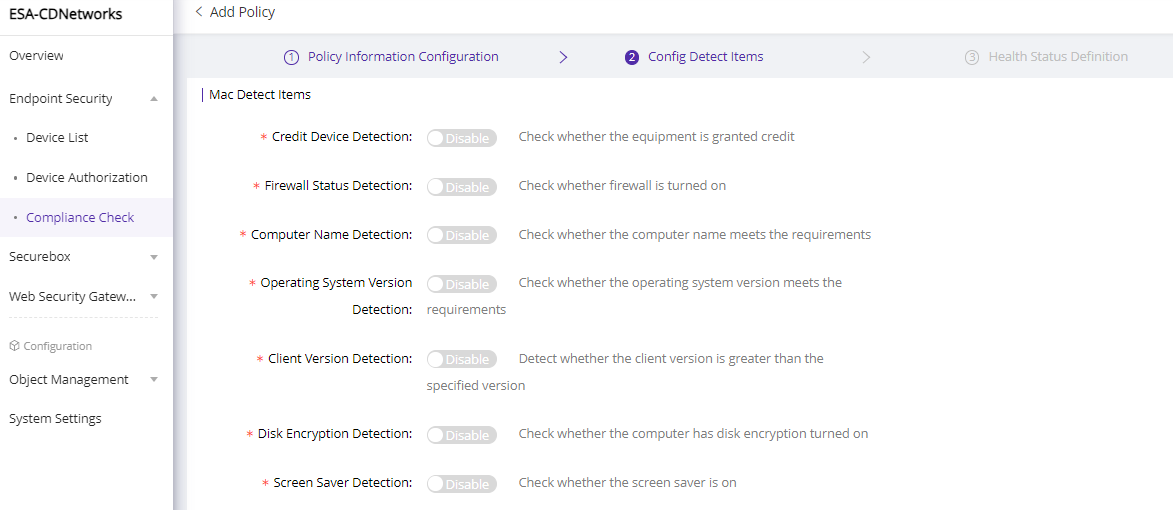The image size is (1173, 522).
Task: Click chevron between steps 1 and 2
Action: click(564, 57)
